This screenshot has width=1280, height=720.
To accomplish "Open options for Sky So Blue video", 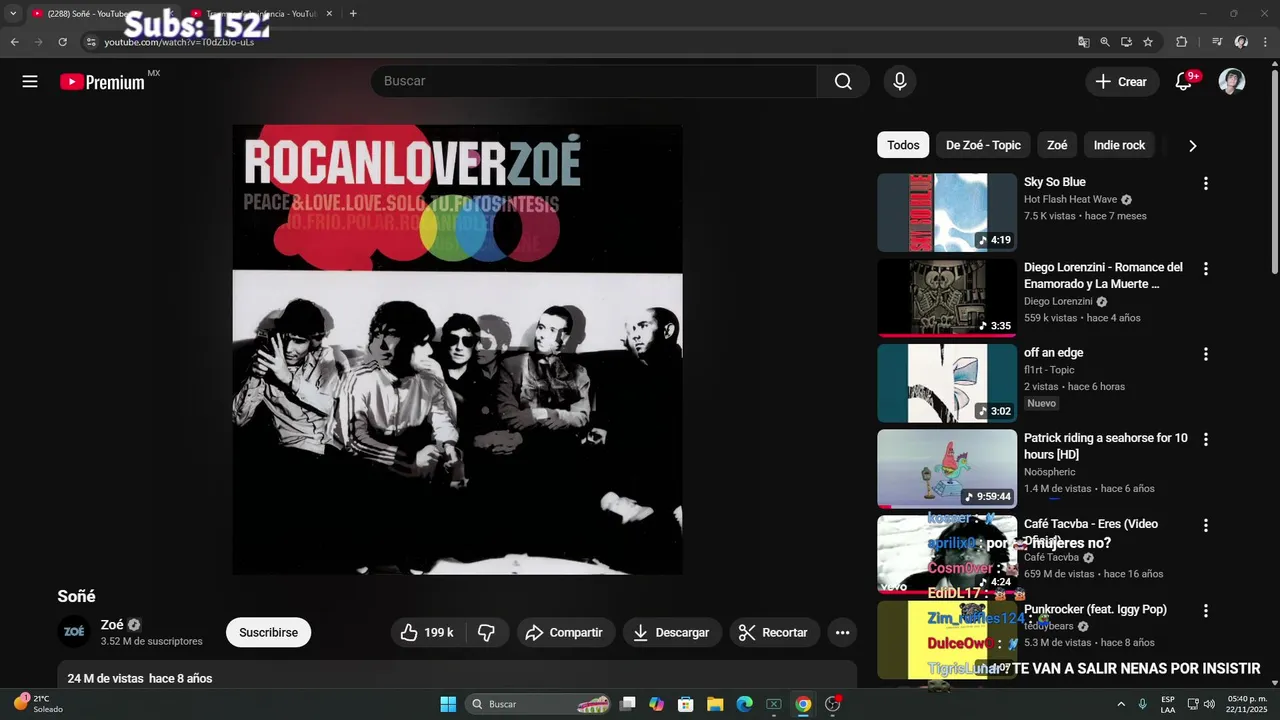I will (x=1205, y=184).
